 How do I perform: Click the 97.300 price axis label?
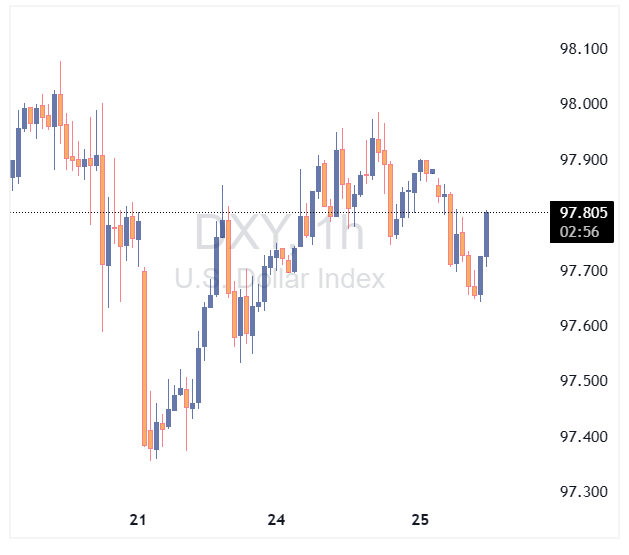coord(584,492)
